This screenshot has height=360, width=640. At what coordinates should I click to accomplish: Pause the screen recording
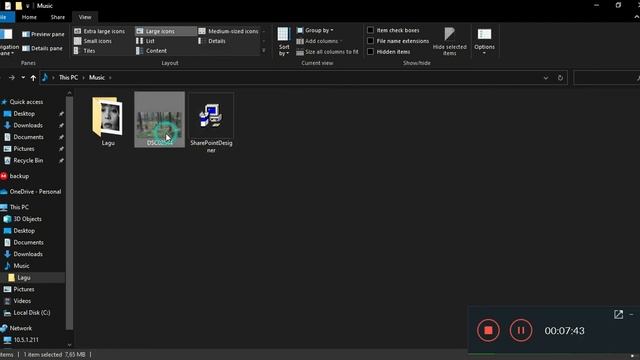point(521,330)
